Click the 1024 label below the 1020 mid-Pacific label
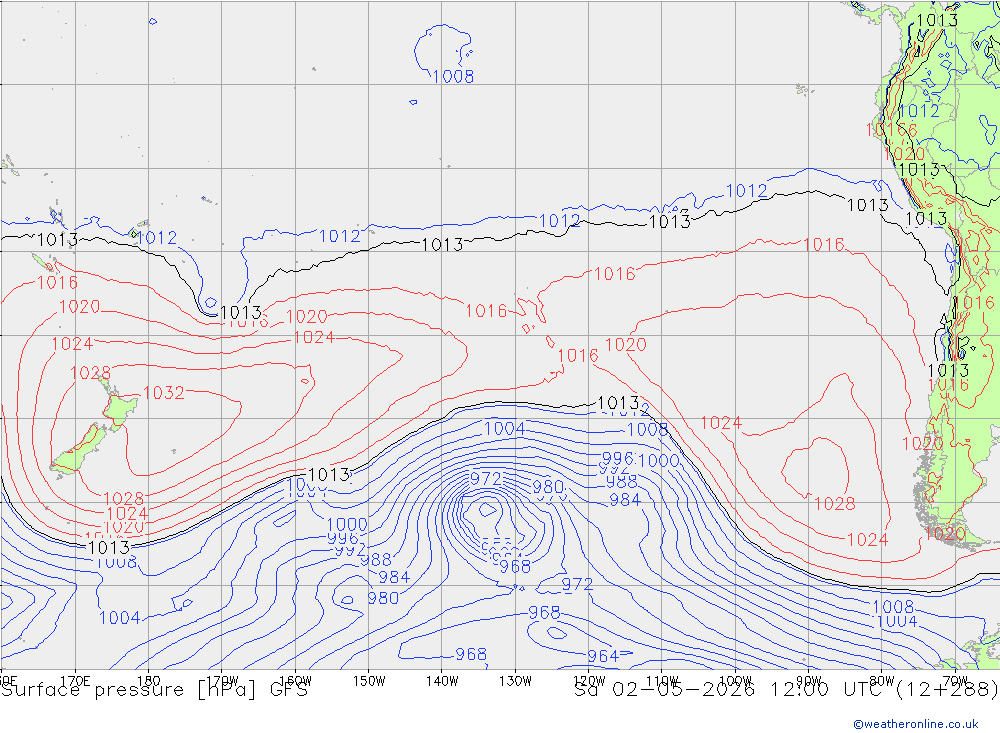1000x733 pixels. point(314,337)
